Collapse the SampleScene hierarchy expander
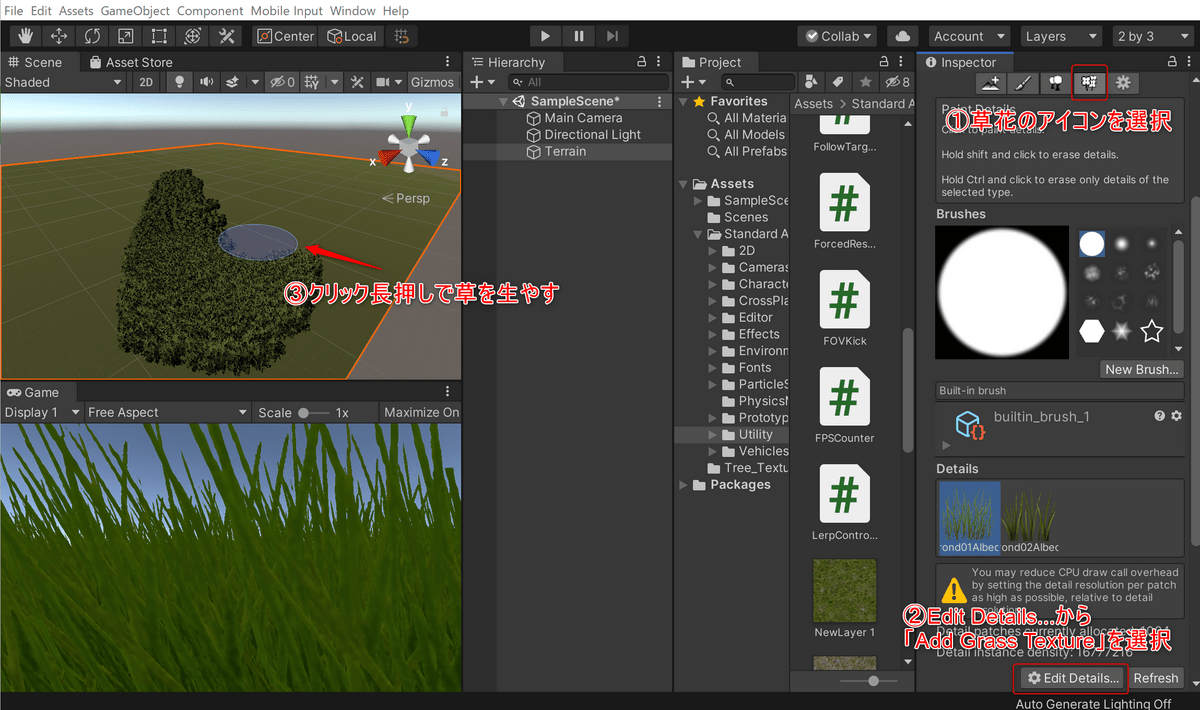 [x=504, y=101]
